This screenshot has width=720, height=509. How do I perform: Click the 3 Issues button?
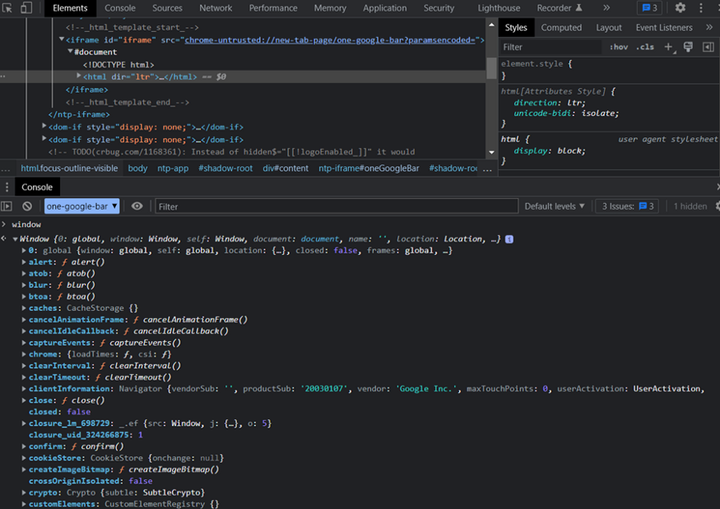pos(628,206)
